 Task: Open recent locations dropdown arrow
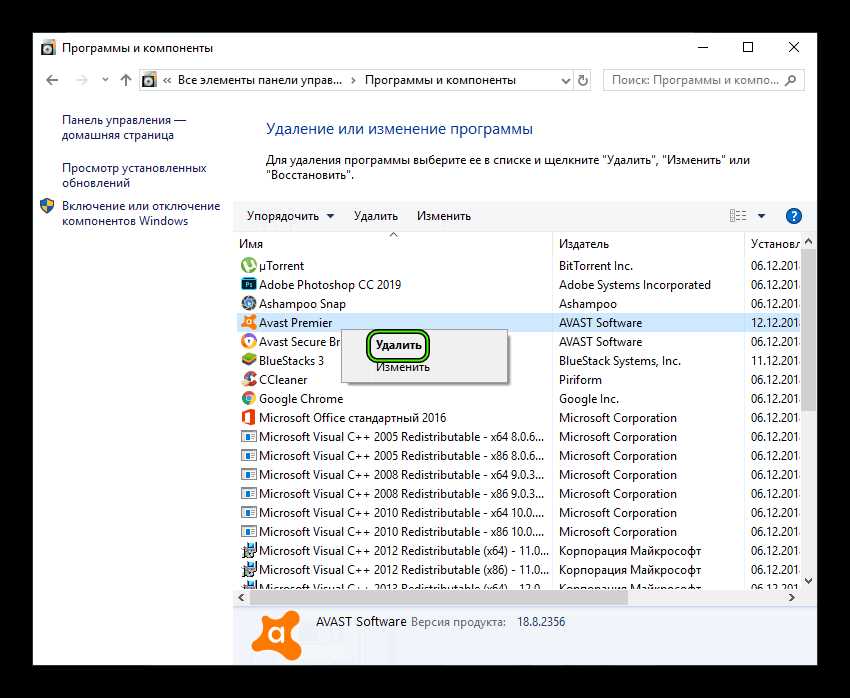(105, 80)
